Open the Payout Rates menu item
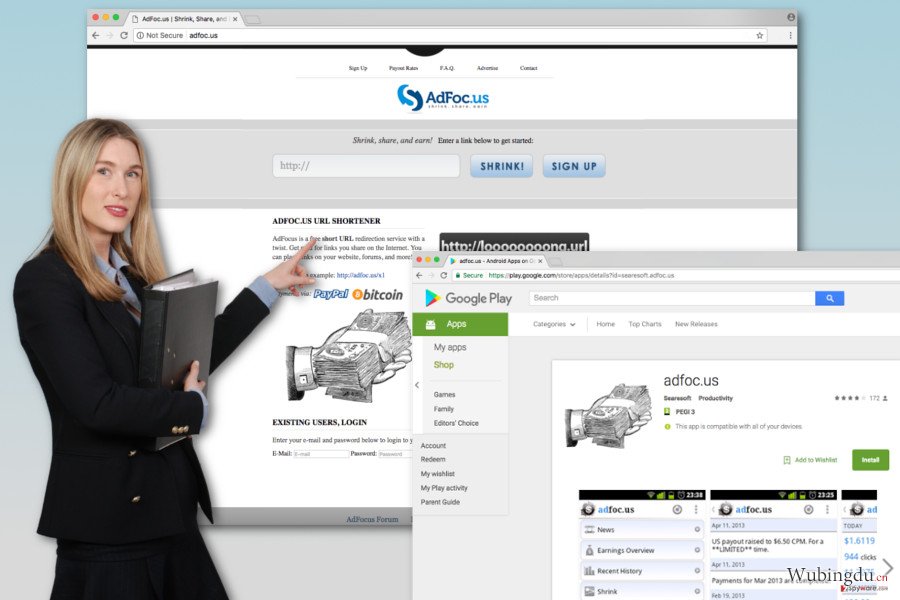The height and width of the screenshot is (600, 900). pos(404,68)
